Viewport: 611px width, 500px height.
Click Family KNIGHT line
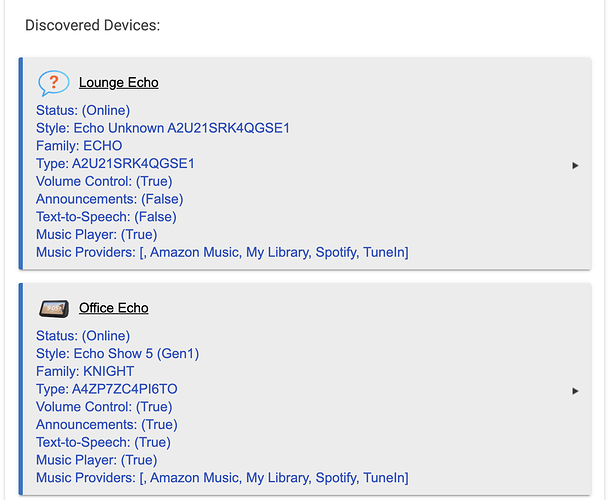tap(85, 371)
